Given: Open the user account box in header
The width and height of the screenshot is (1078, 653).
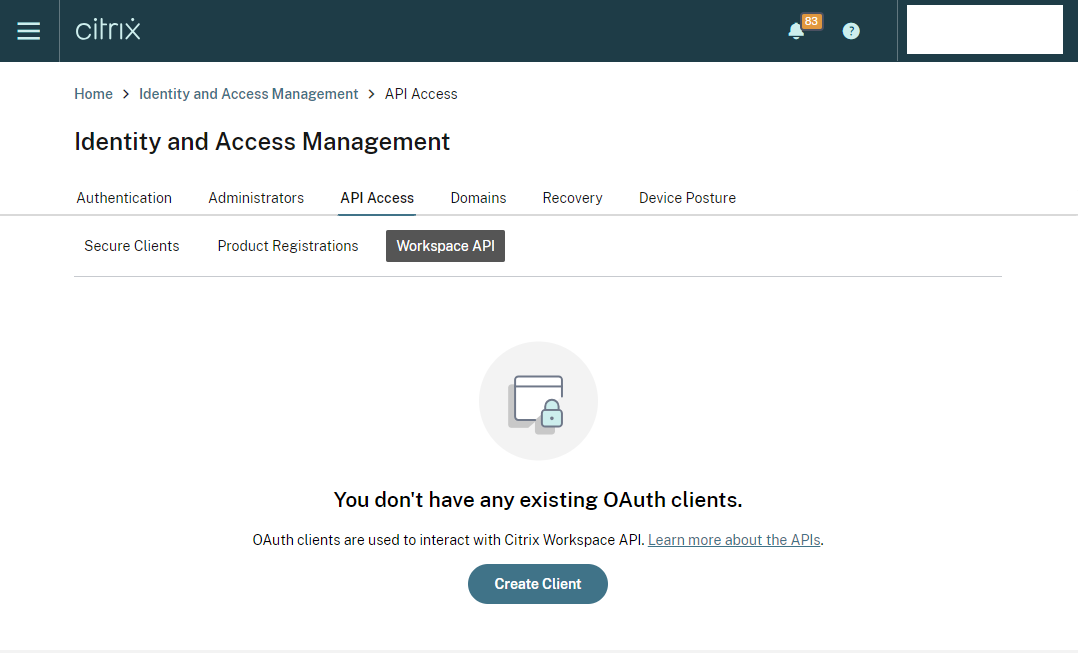Looking at the screenshot, I should [984, 30].
